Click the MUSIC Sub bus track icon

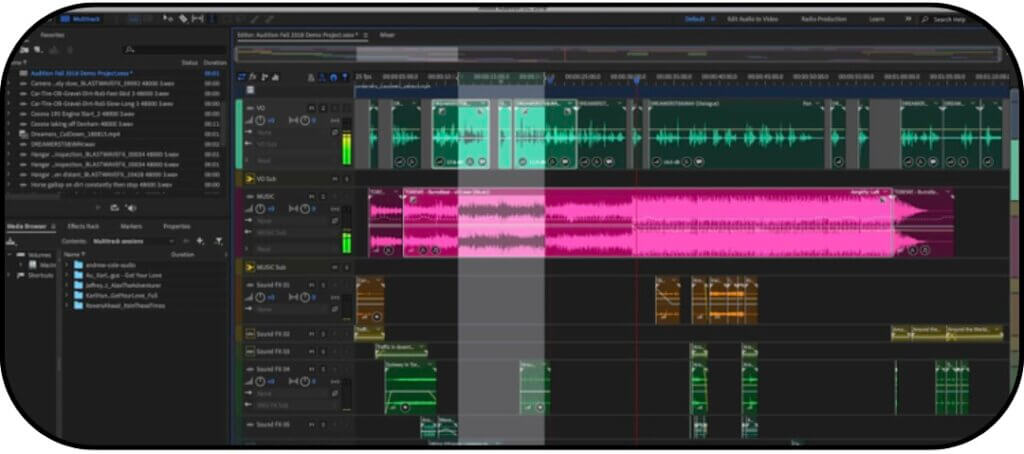click(250, 267)
